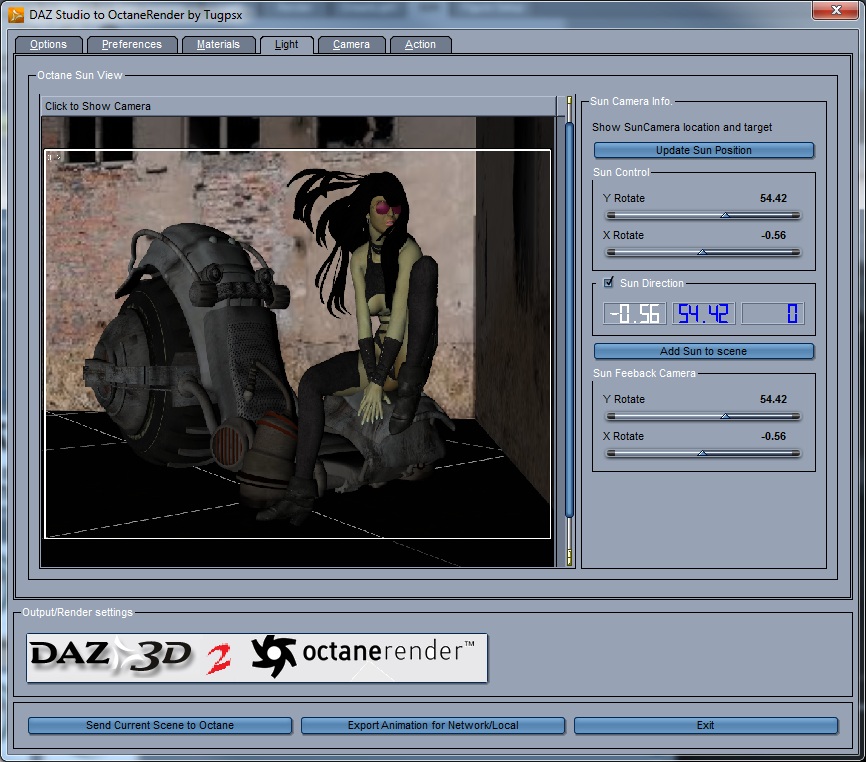The image size is (866, 762).
Task: Click Sun Feeback Camera Y Rotate slider handle
Action: click(x=725, y=416)
